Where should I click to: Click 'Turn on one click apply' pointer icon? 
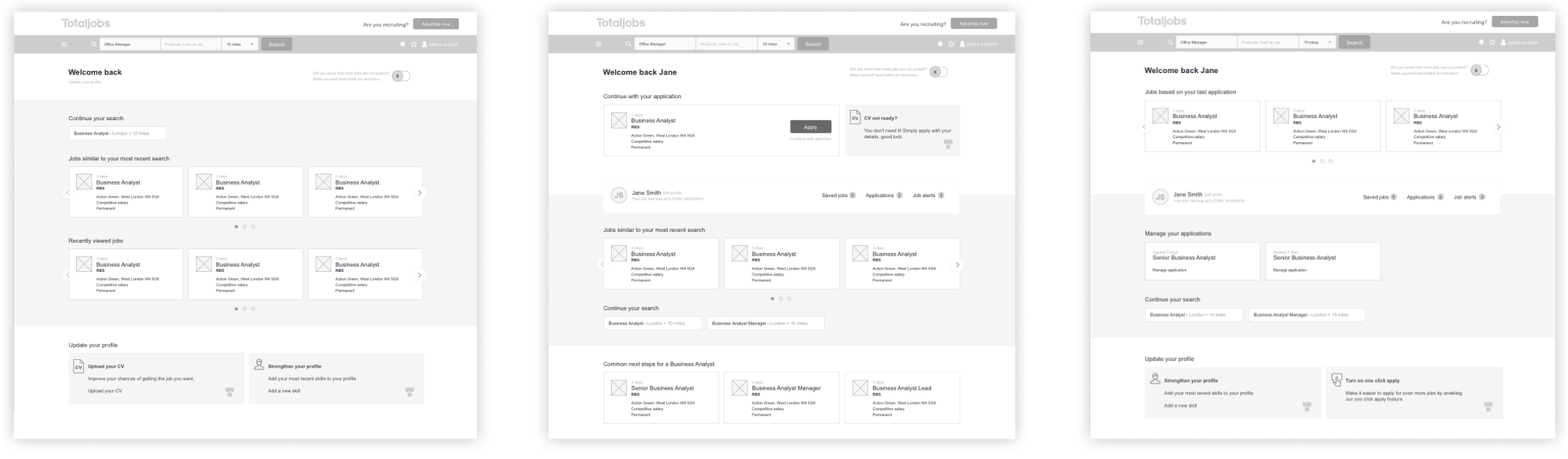[1336, 380]
